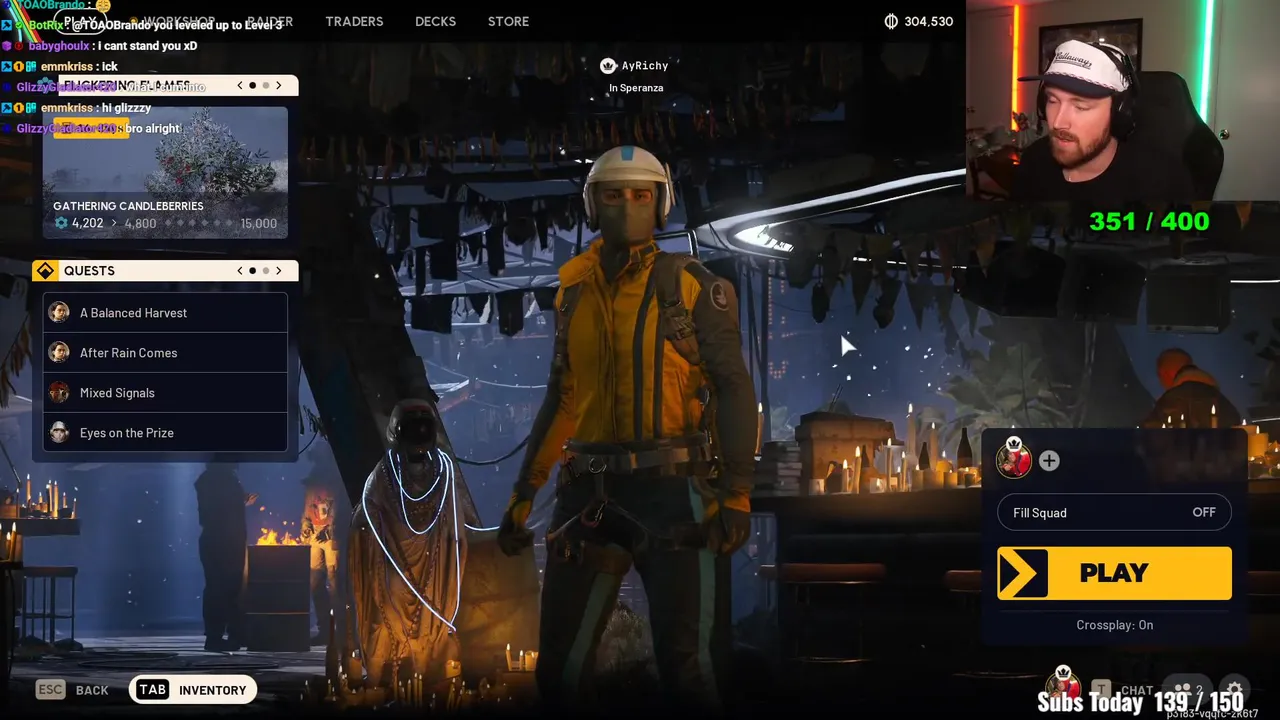Go to next Flickering Flames event page
The height and width of the screenshot is (720, 1280).
coord(279,85)
